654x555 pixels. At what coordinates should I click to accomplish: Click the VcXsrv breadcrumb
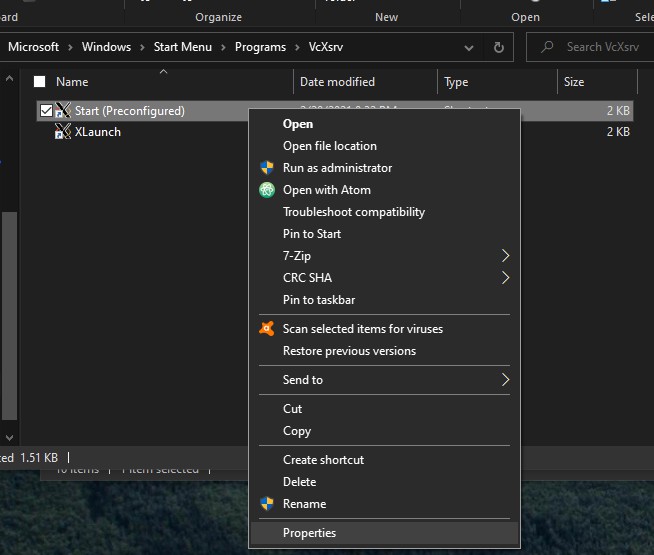[326, 47]
